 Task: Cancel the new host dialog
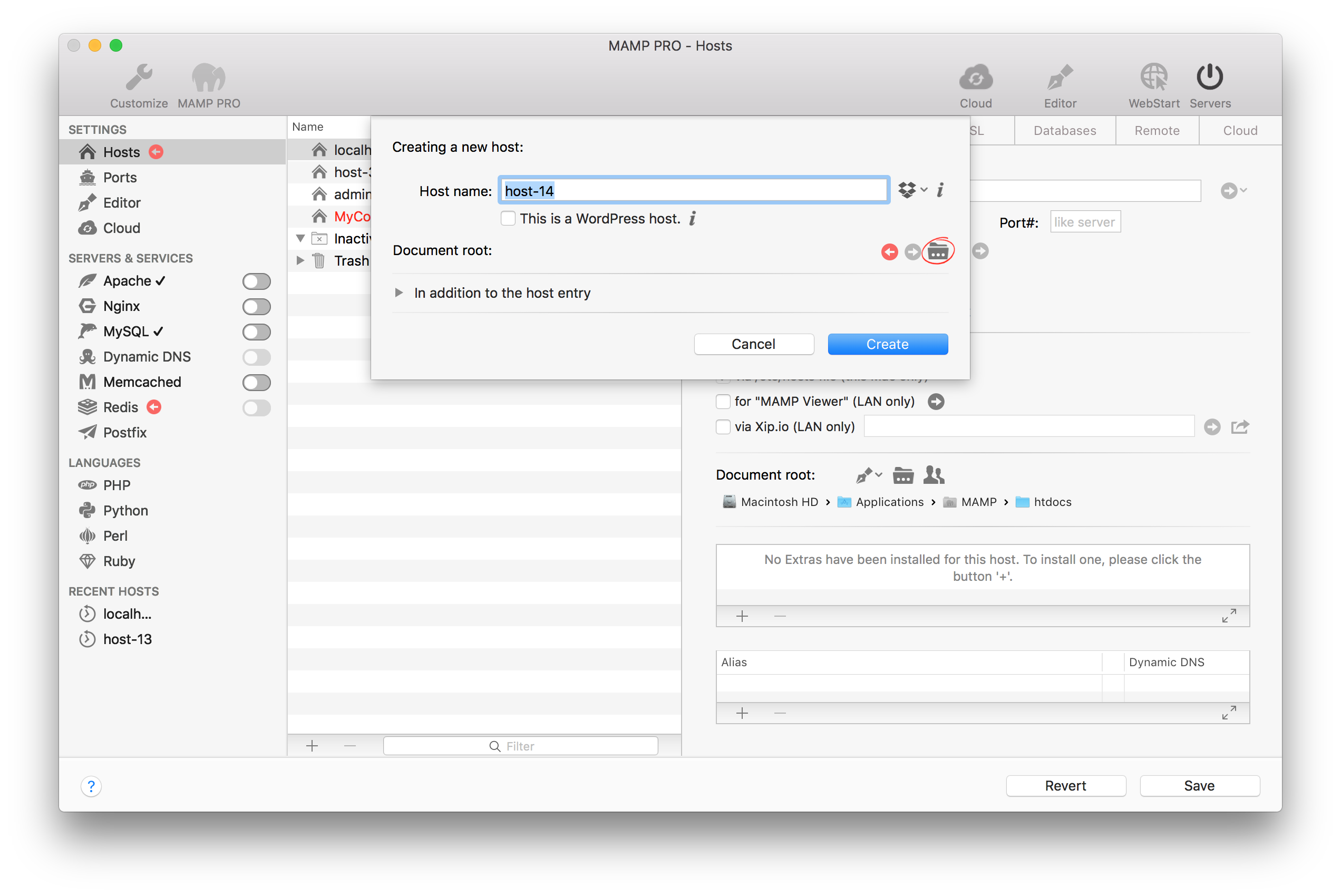[753, 344]
